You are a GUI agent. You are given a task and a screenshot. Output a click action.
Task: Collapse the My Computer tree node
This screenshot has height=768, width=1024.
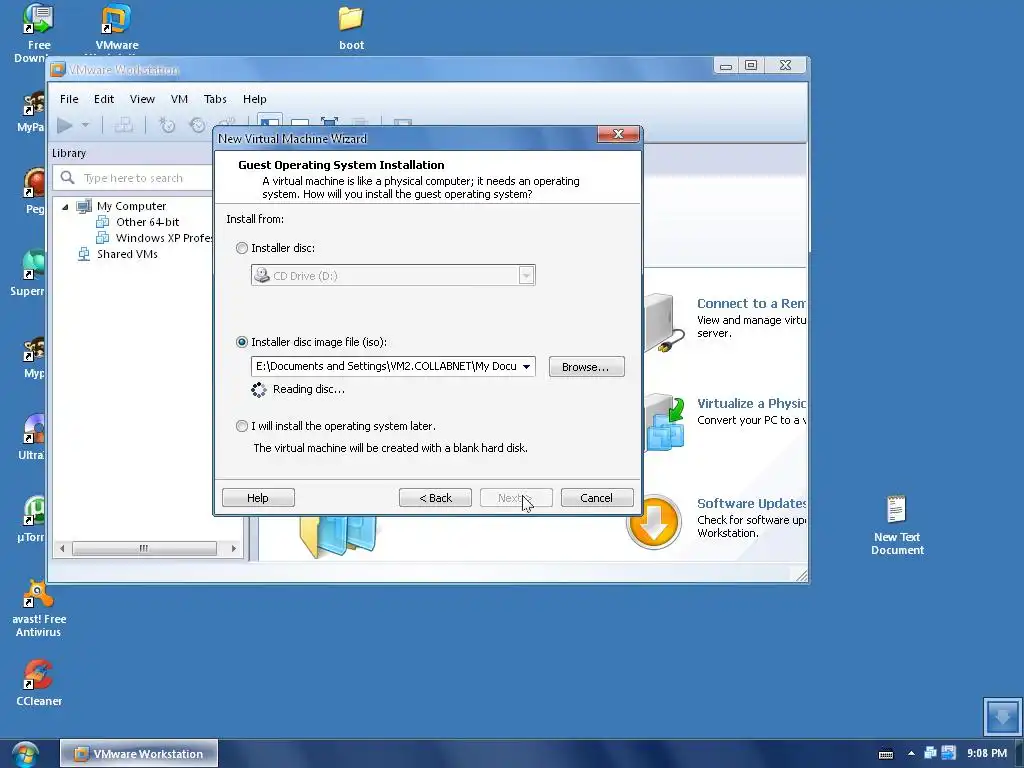point(65,206)
